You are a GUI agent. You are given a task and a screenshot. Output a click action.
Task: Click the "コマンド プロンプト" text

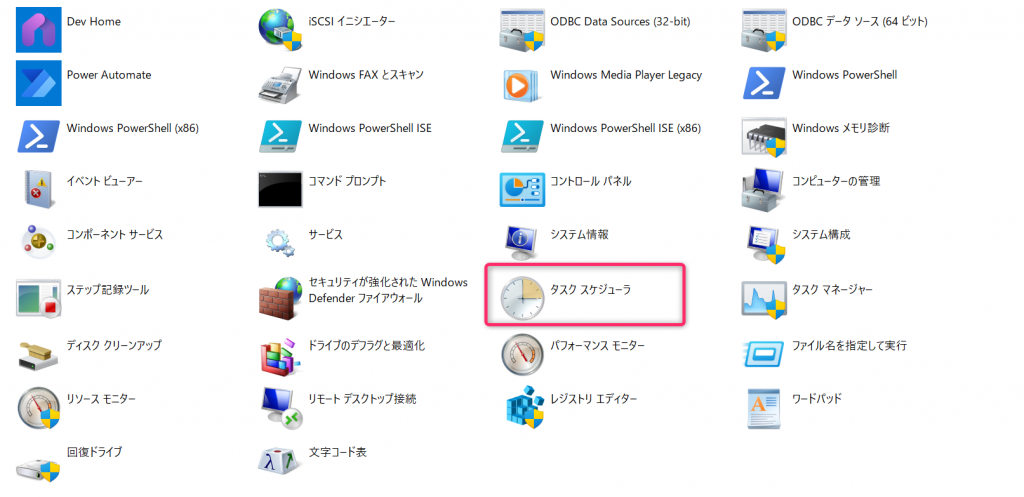pyautogui.click(x=347, y=181)
